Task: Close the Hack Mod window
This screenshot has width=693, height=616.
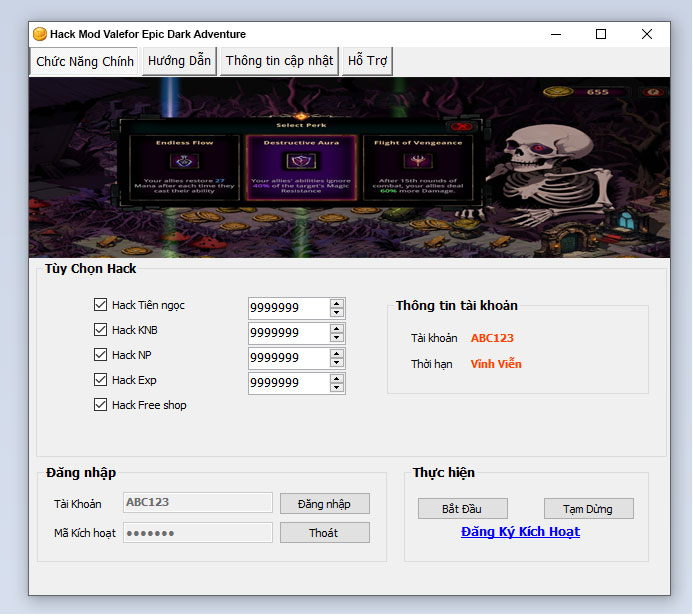Action: (647, 34)
